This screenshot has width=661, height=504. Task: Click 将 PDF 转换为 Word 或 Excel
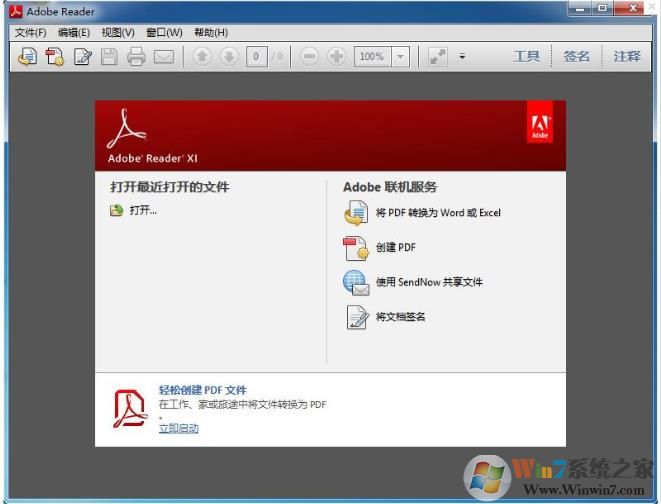pos(438,212)
